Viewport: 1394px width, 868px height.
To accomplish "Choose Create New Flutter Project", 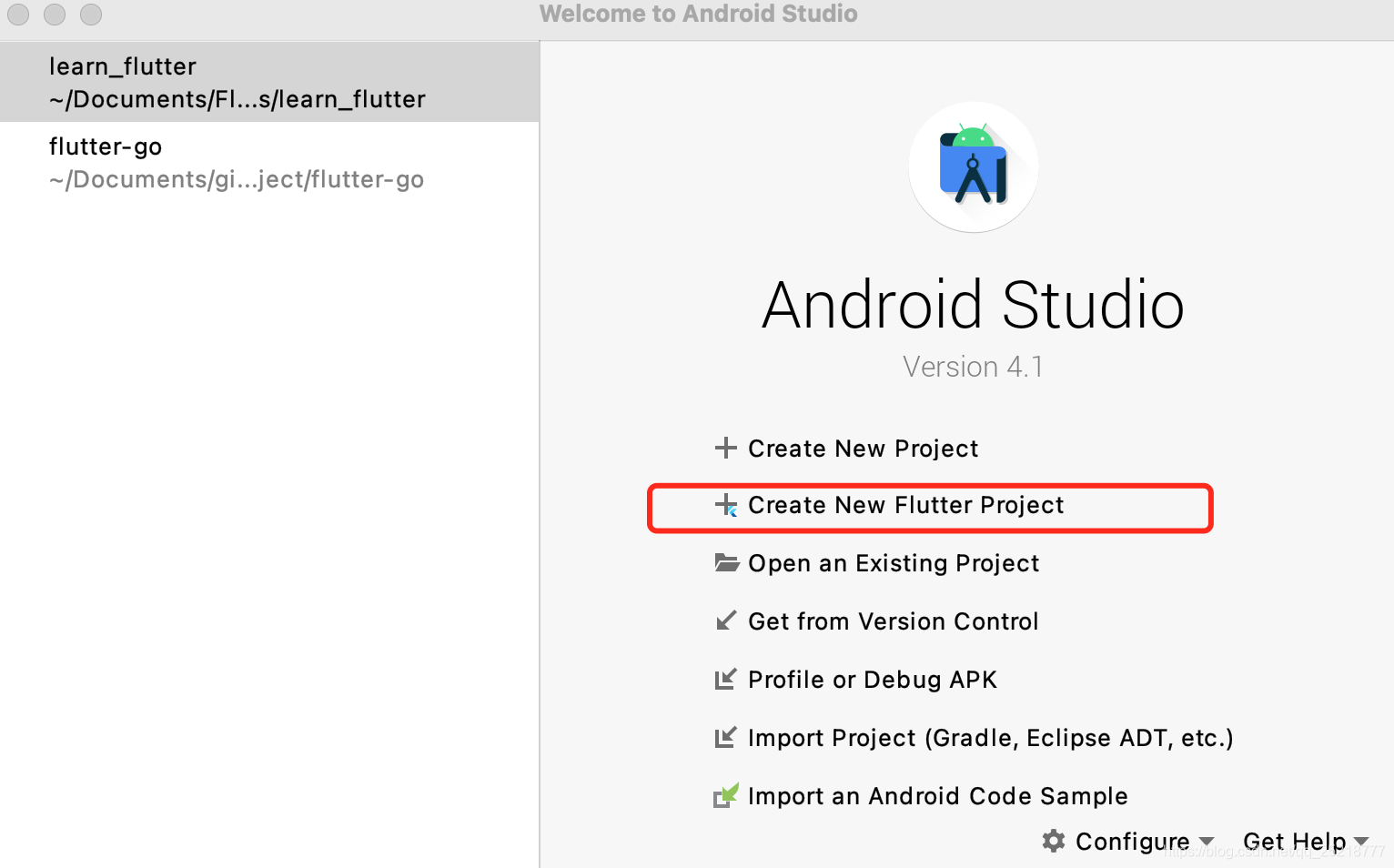I will (905, 505).
